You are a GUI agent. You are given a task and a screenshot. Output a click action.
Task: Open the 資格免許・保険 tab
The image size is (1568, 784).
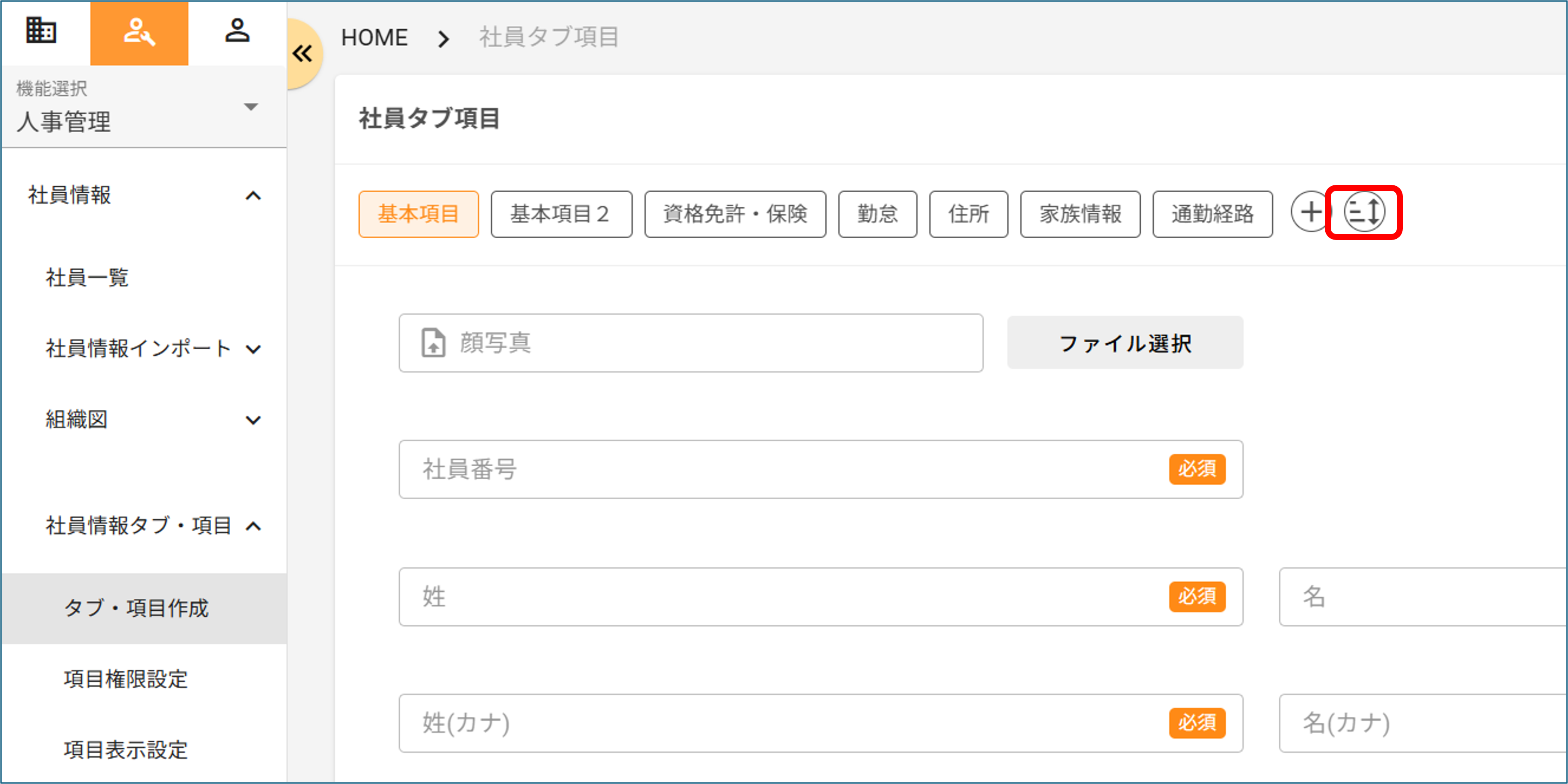[735, 214]
